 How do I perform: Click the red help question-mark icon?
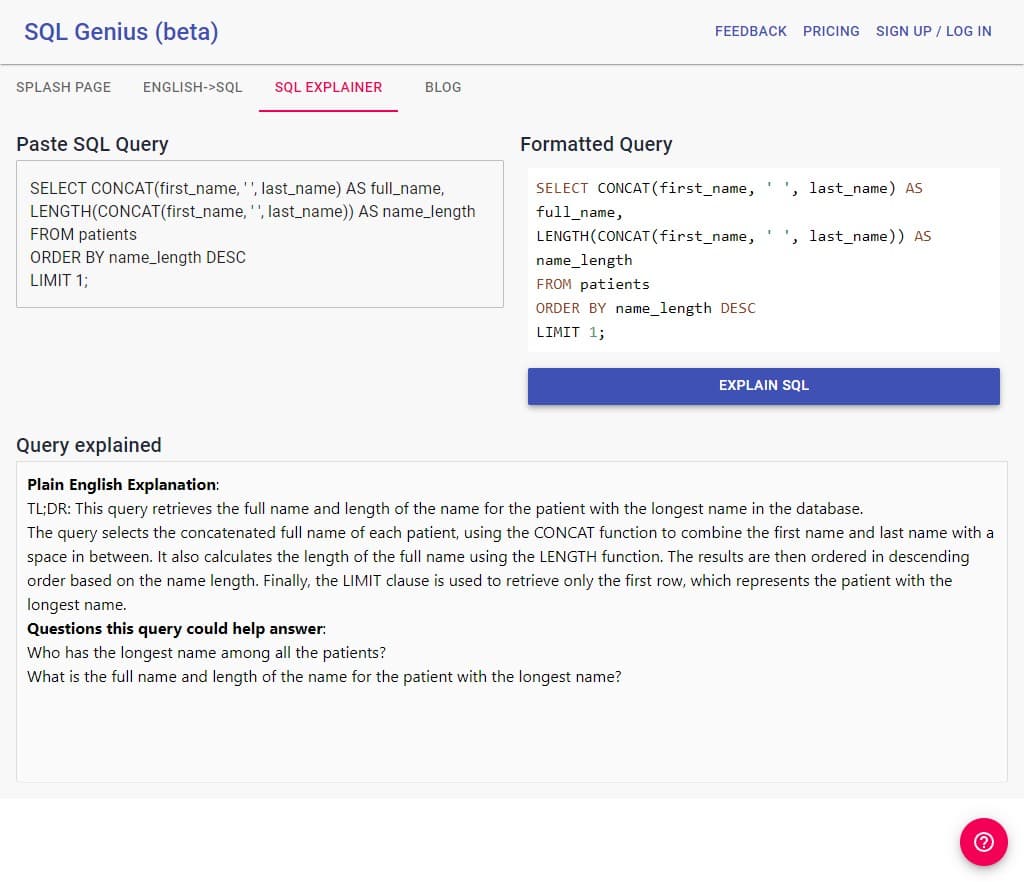983,841
